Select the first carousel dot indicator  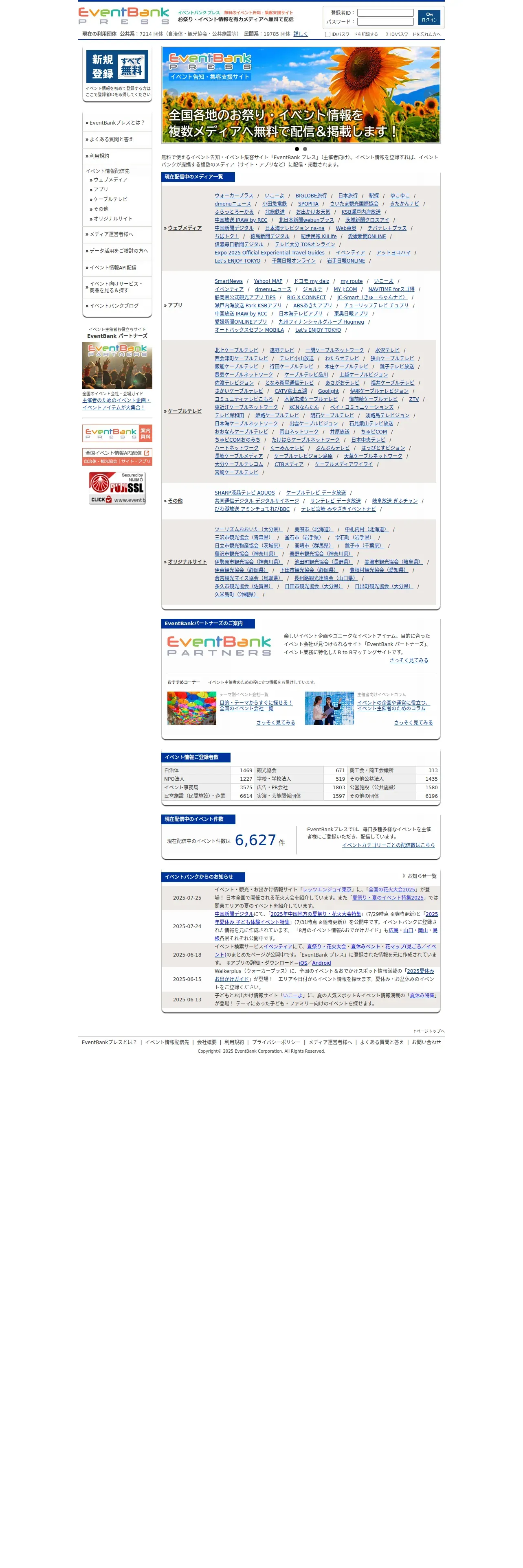[x=297, y=149]
